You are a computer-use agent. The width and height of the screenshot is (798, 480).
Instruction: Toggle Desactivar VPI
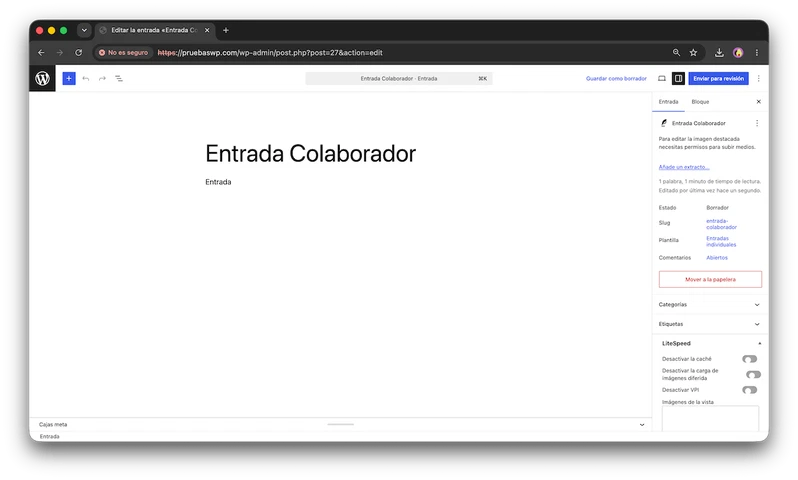[x=750, y=390]
